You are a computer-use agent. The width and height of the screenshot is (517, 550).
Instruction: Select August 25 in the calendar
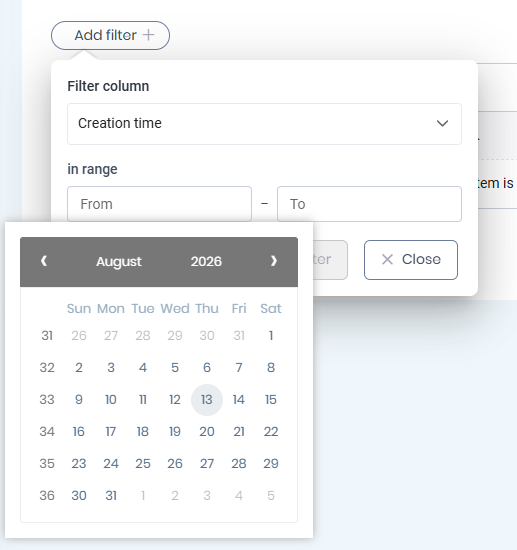(143, 464)
